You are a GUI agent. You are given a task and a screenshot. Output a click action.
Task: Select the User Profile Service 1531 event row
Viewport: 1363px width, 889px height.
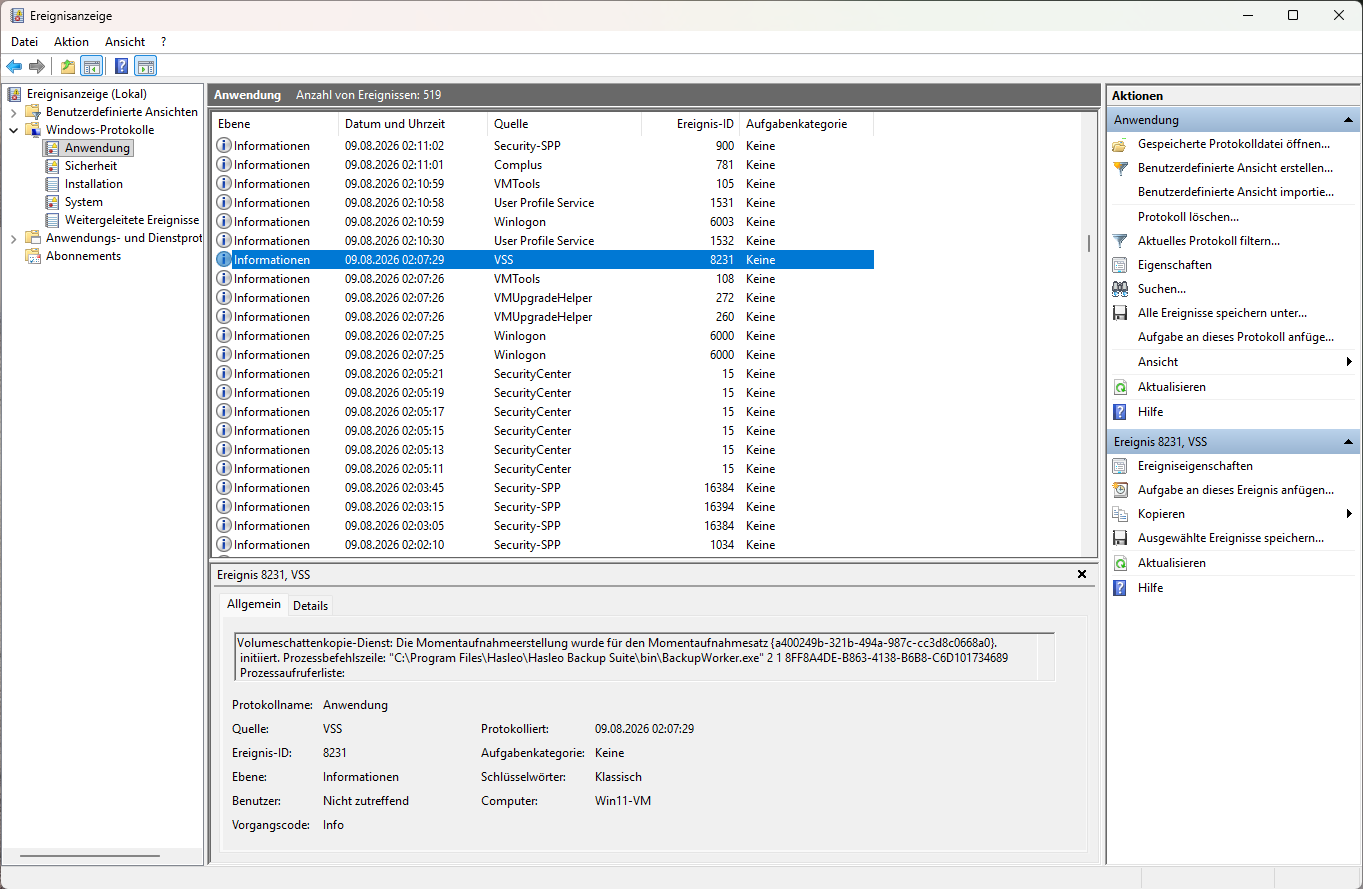[544, 203]
